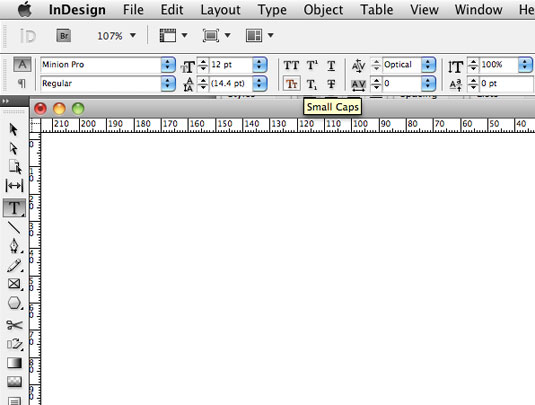Image resolution: width=535 pixels, height=405 pixels.
Task: Click the baseline shift 0 pt field
Action: [506, 84]
